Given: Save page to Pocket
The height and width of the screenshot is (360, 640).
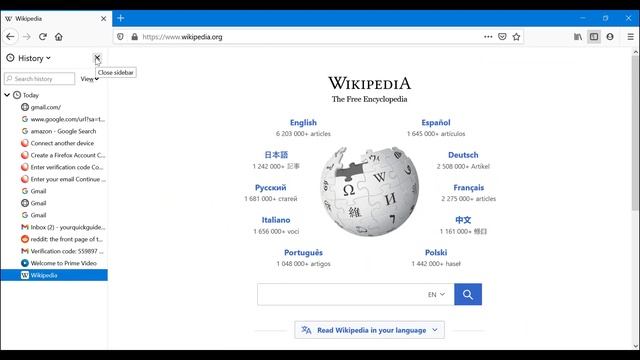Looking at the screenshot, I should (502, 37).
